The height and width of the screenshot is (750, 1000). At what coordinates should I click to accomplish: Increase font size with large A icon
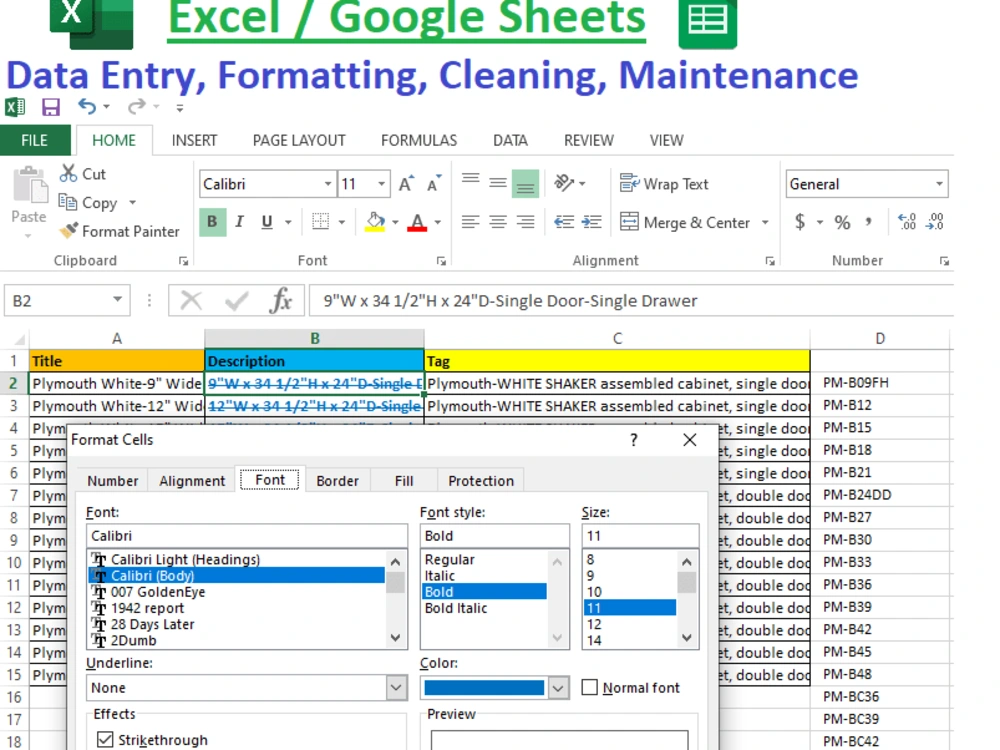[406, 184]
